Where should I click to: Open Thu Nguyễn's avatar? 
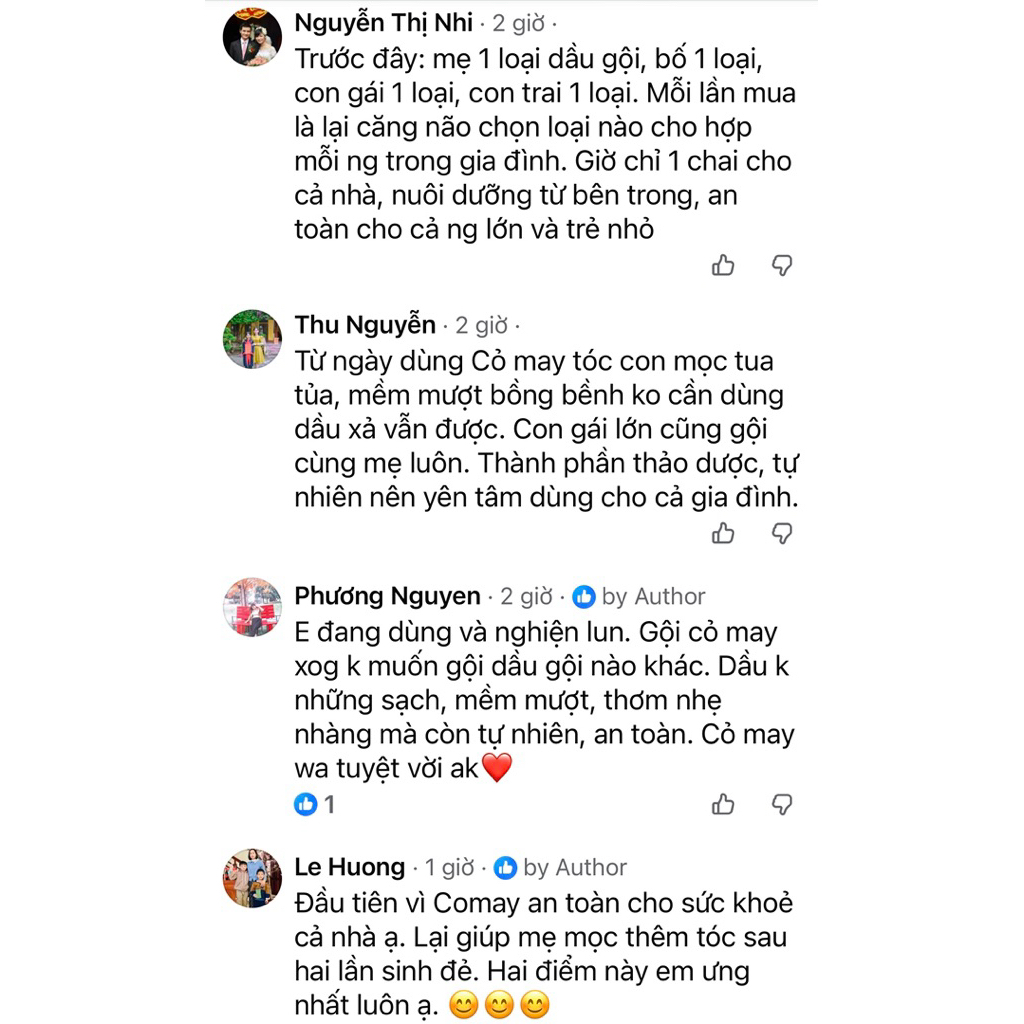tap(252, 339)
